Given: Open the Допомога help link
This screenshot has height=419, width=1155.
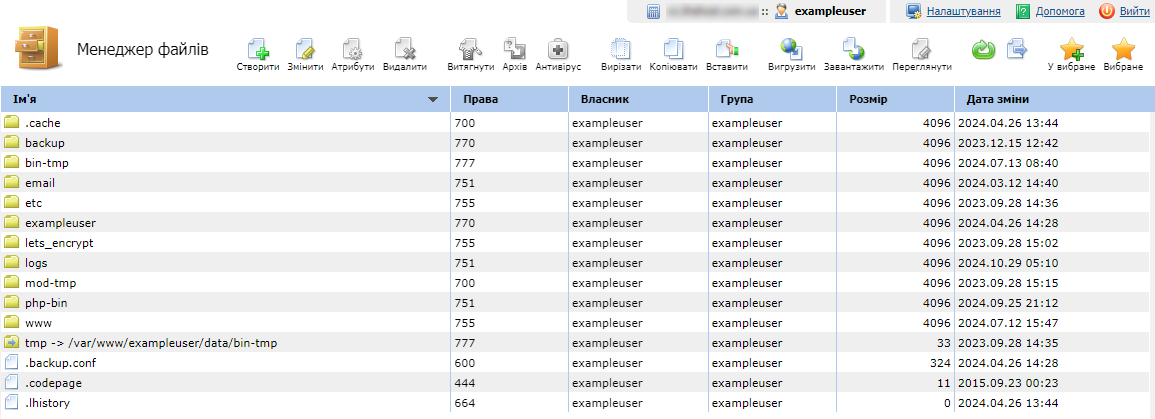Looking at the screenshot, I should (1060, 11).
